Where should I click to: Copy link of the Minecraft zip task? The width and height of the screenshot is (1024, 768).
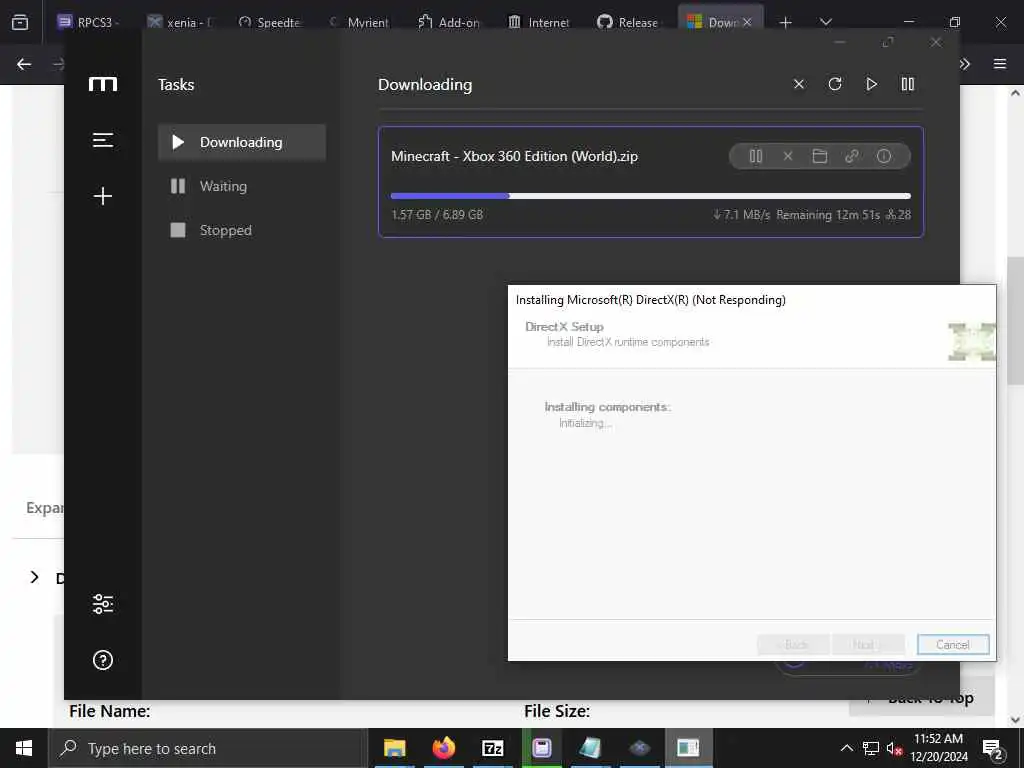[x=852, y=156]
